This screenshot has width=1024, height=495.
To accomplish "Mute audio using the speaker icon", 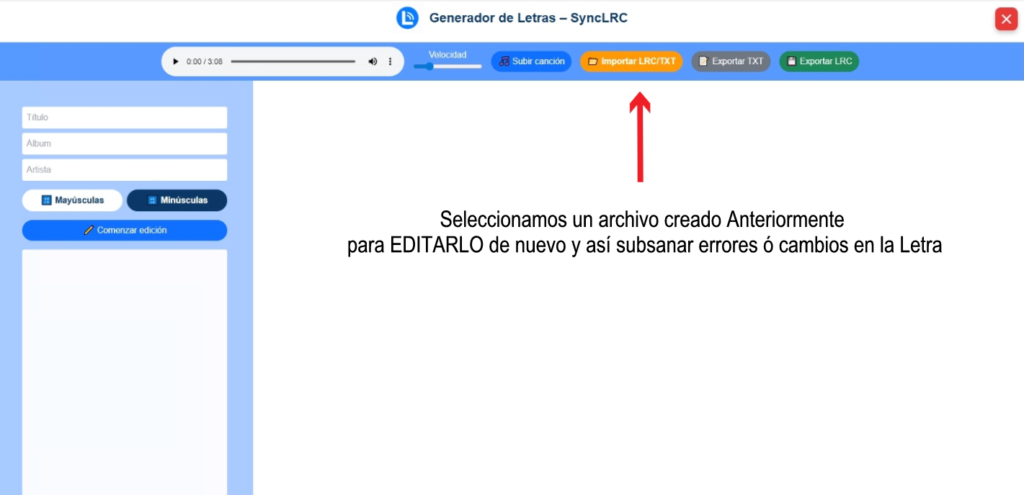I will point(373,62).
